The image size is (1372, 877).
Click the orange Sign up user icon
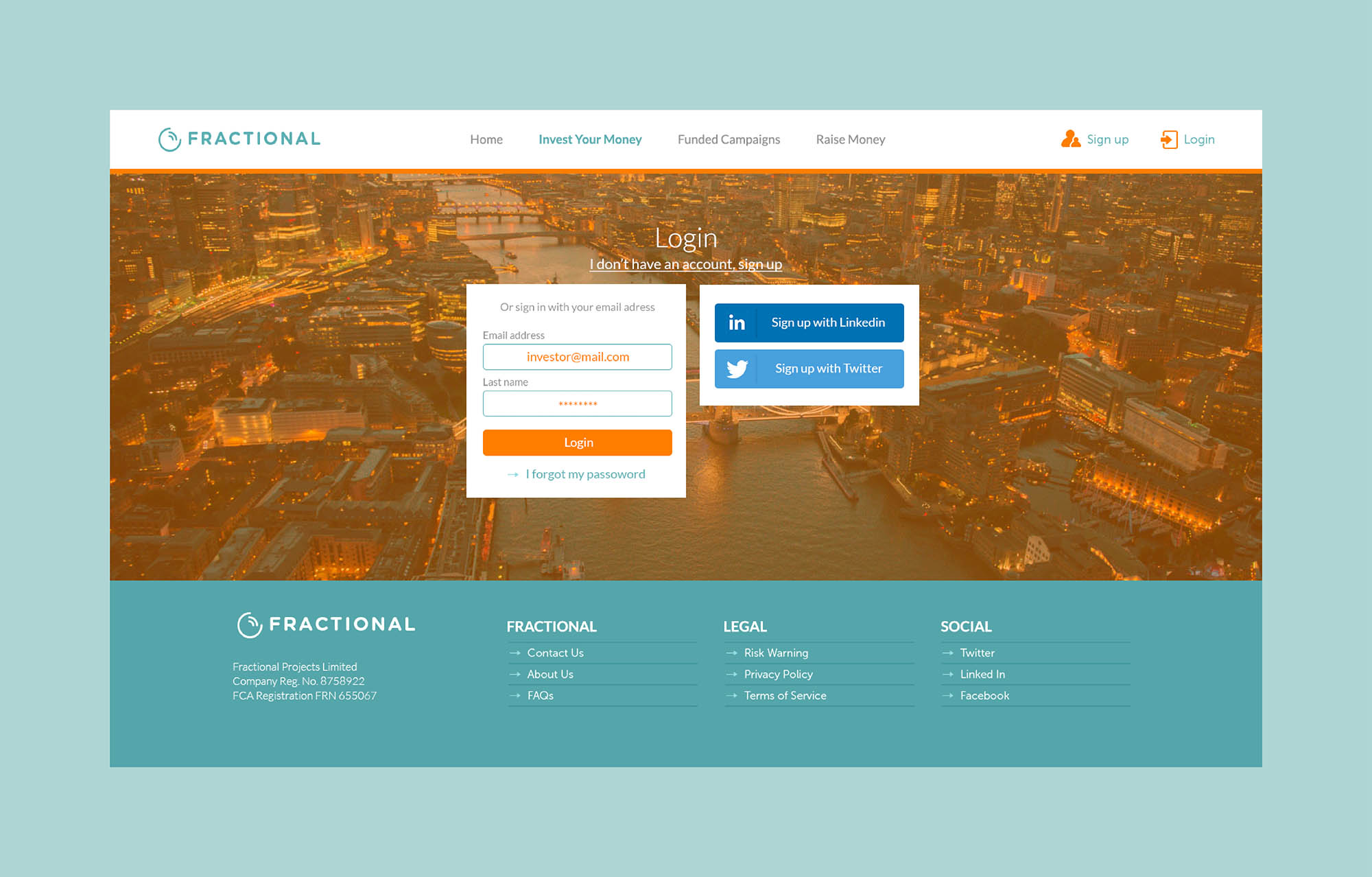point(1070,139)
